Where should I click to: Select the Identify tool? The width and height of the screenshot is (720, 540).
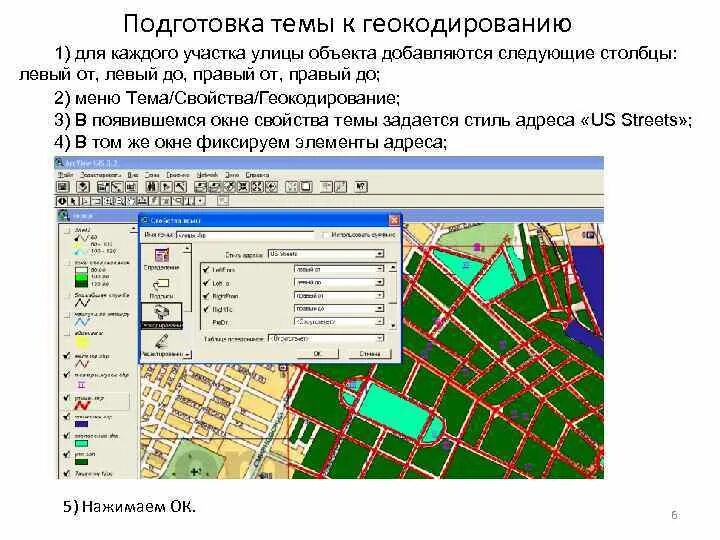point(62,201)
